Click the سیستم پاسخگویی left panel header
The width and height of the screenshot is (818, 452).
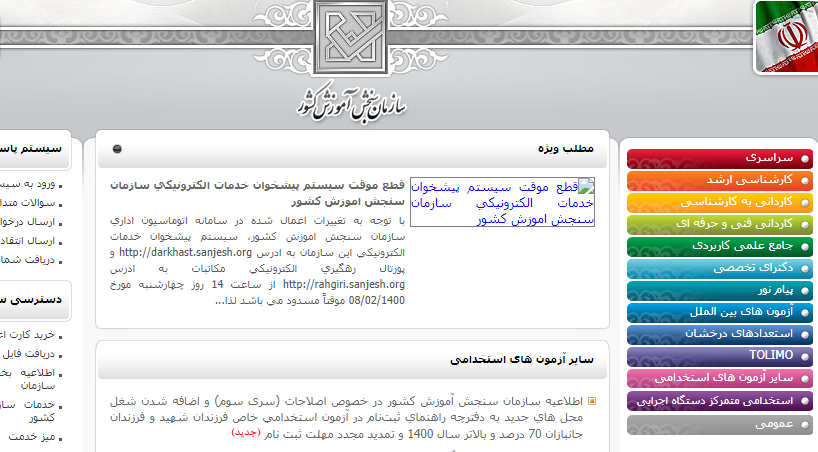(x=31, y=149)
